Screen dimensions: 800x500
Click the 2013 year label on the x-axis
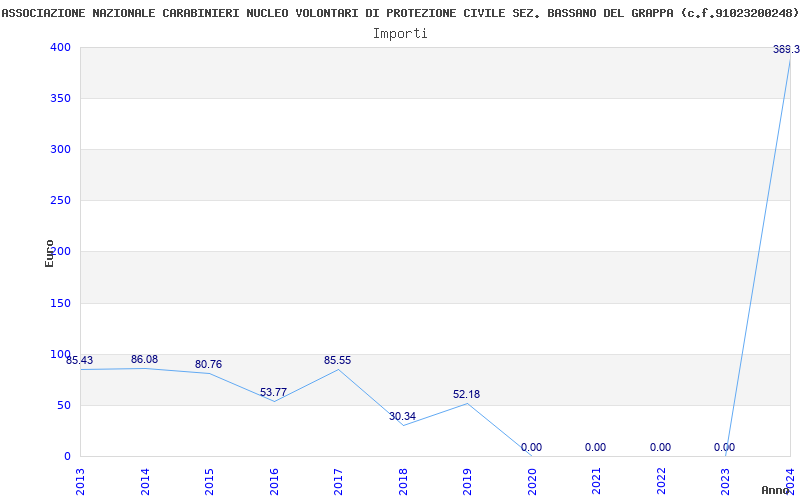point(81,479)
